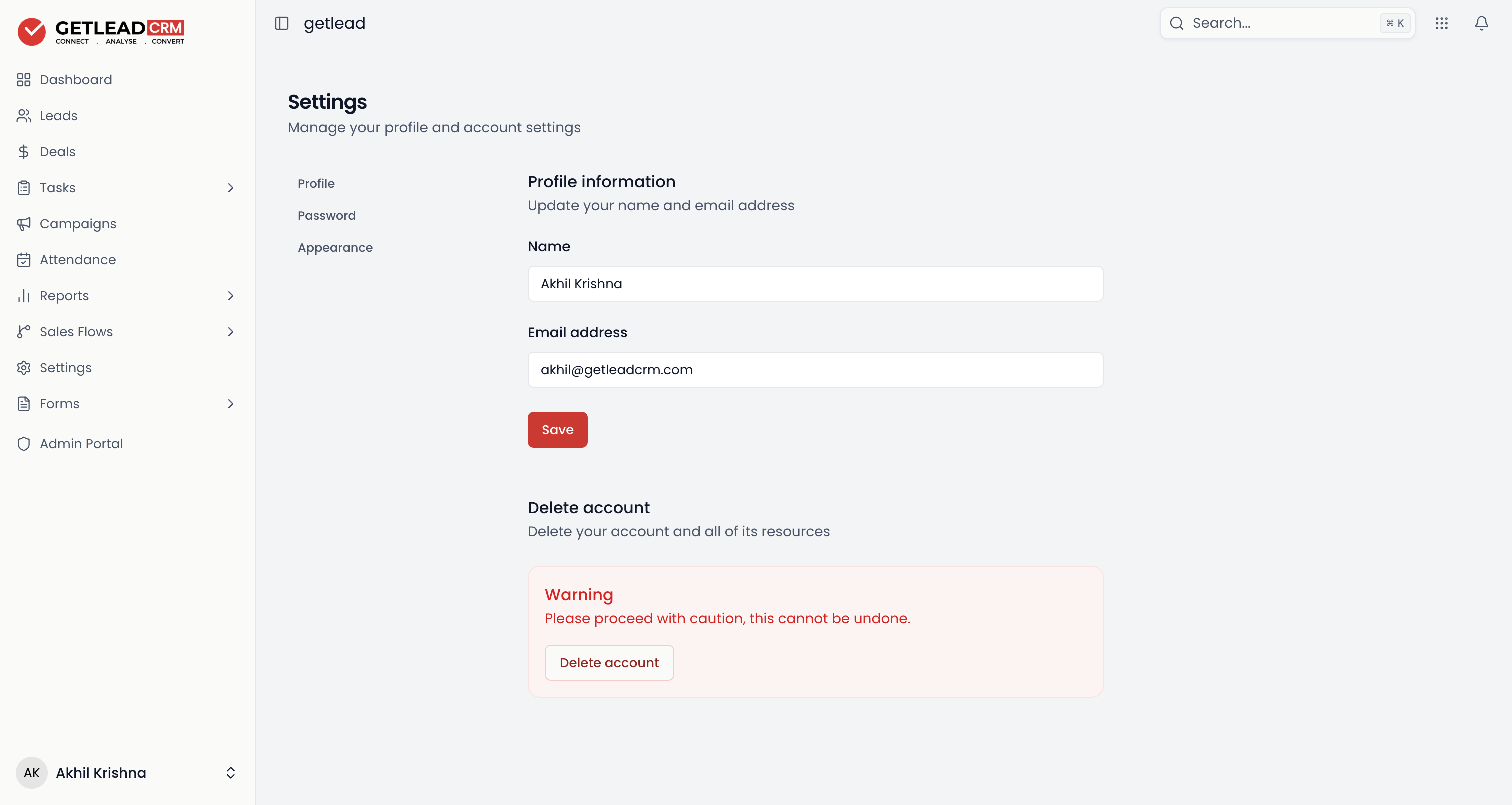The width and height of the screenshot is (1512, 805).
Task: Open the apps grid icon
Action: tap(1441, 23)
